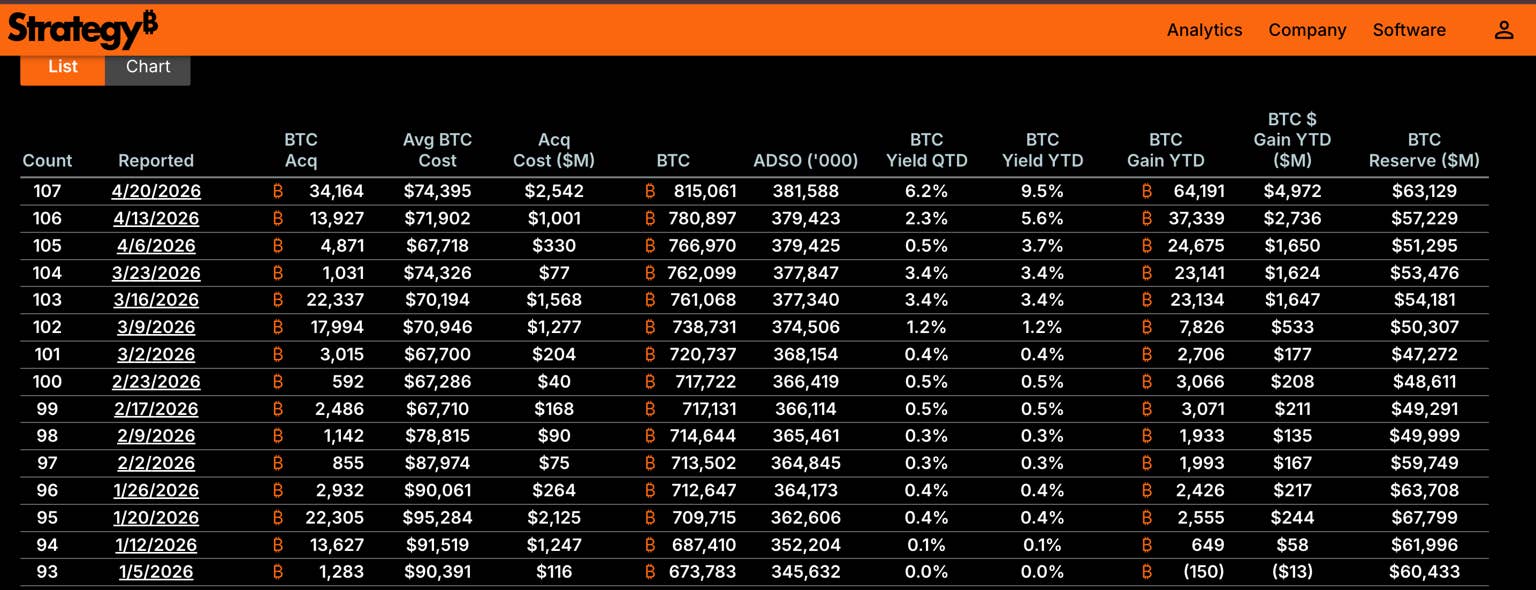The height and width of the screenshot is (590, 1536).
Task: Switch to the Chart view tab
Action: (x=148, y=67)
